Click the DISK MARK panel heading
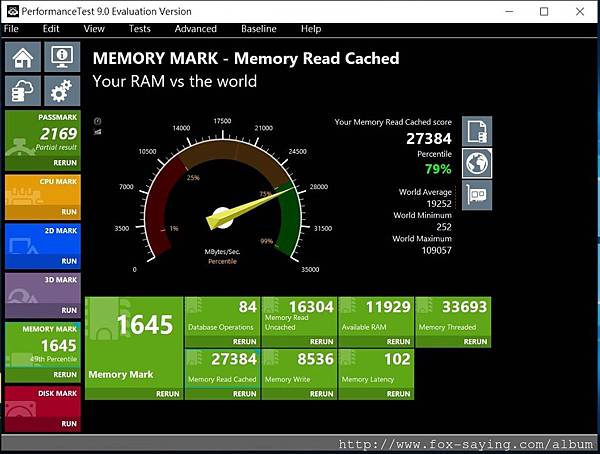The height and width of the screenshot is (454, 600). coord(57,393)
